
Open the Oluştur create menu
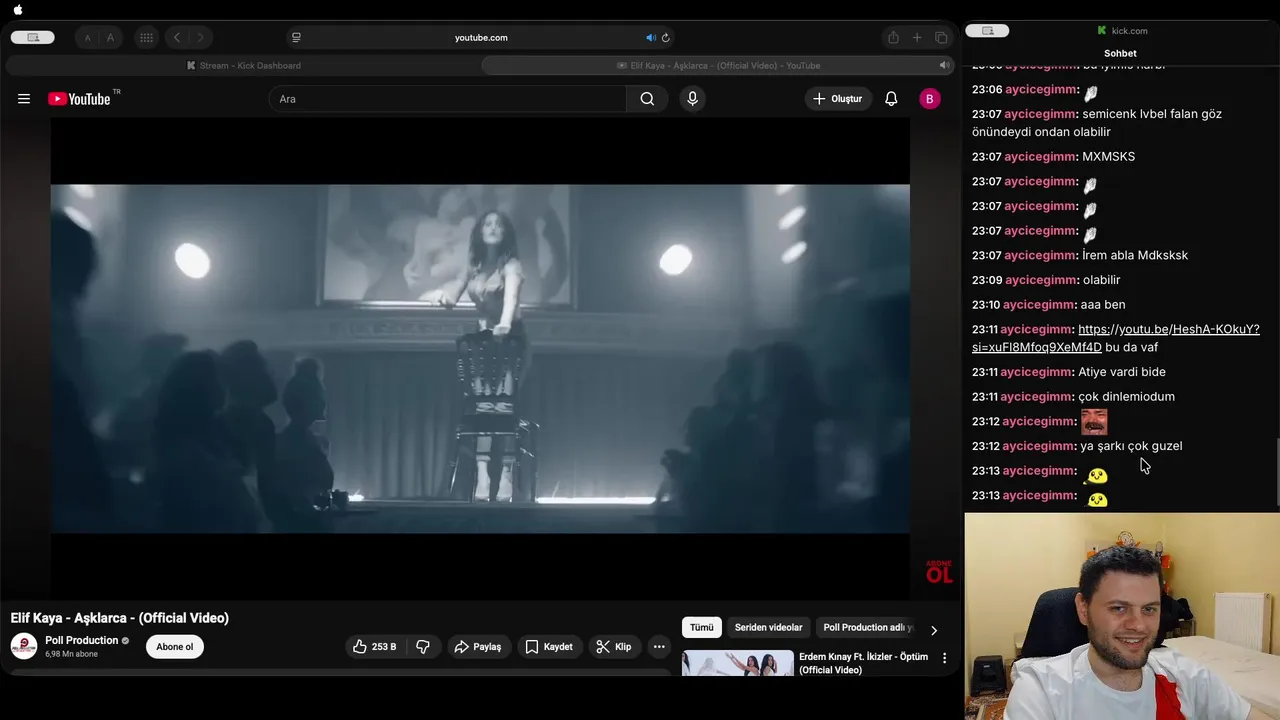[x=838, y=99]
